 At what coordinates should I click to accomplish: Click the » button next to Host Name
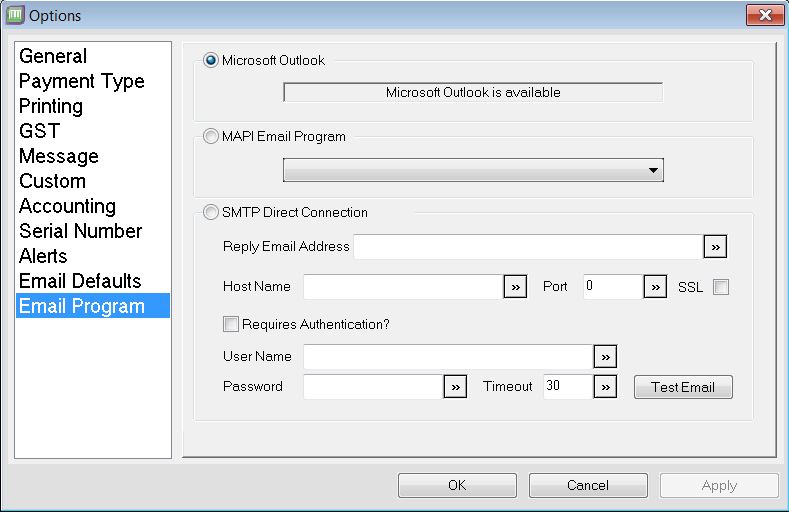(515, 287)
